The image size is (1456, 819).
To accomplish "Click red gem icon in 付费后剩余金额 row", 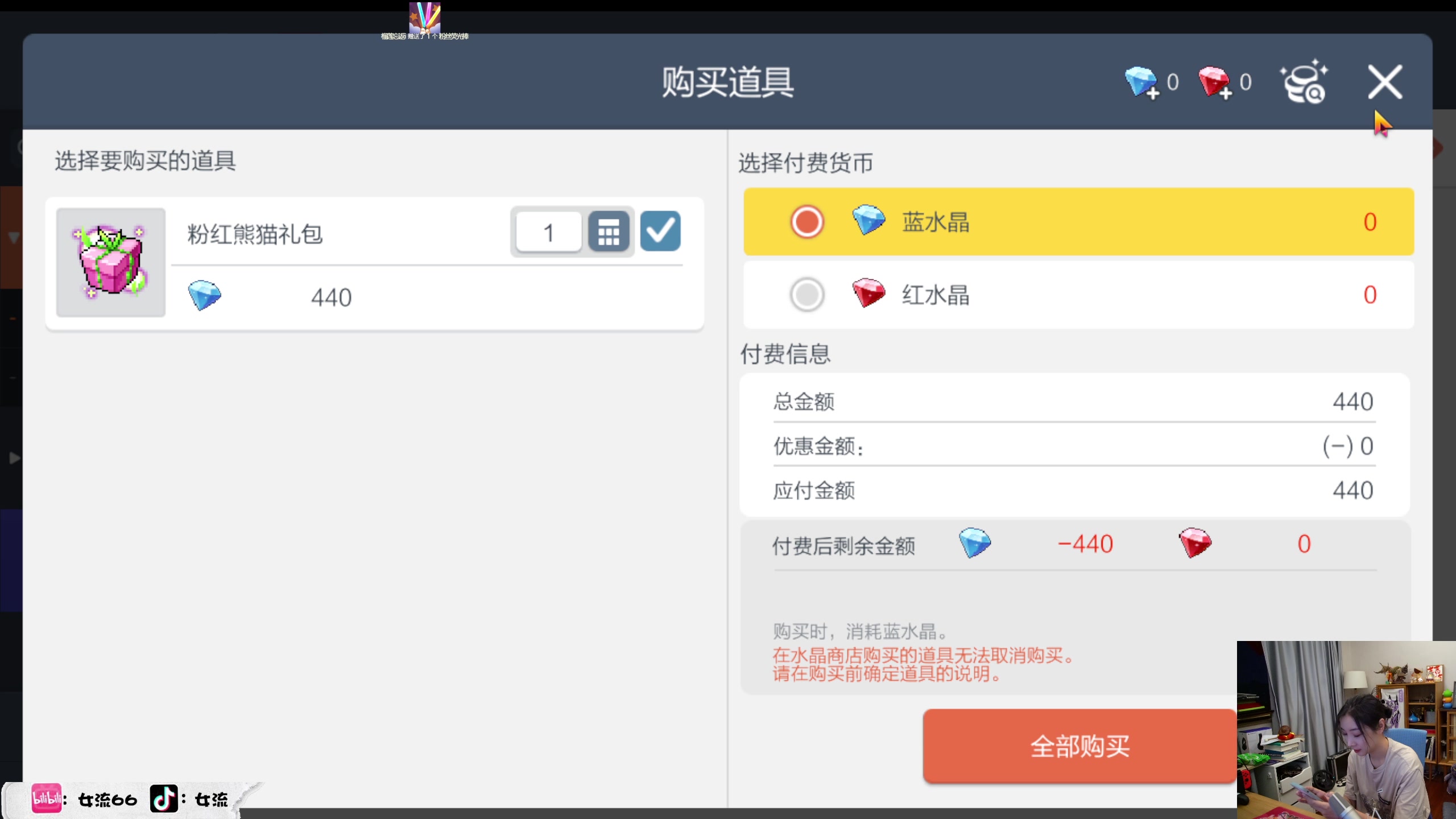I will [1195, 543].
